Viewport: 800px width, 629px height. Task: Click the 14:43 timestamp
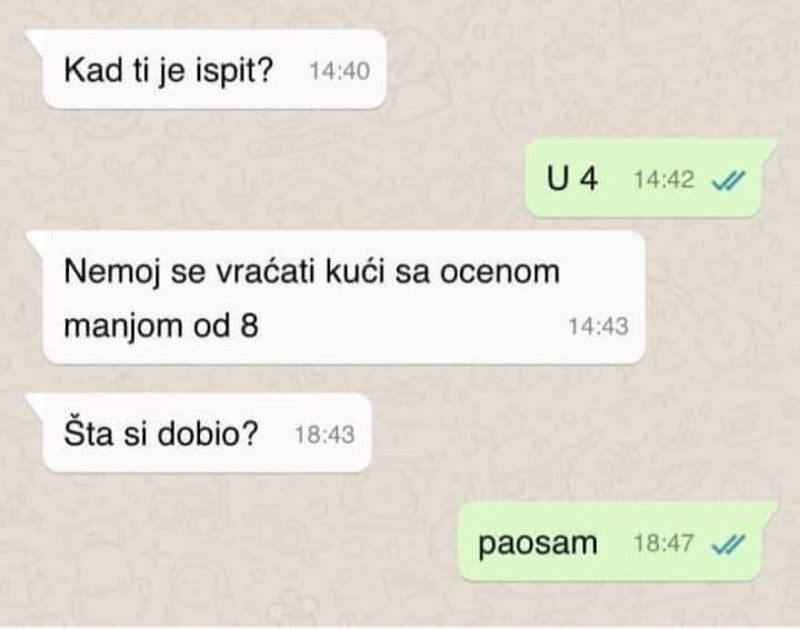pos(598,326)
